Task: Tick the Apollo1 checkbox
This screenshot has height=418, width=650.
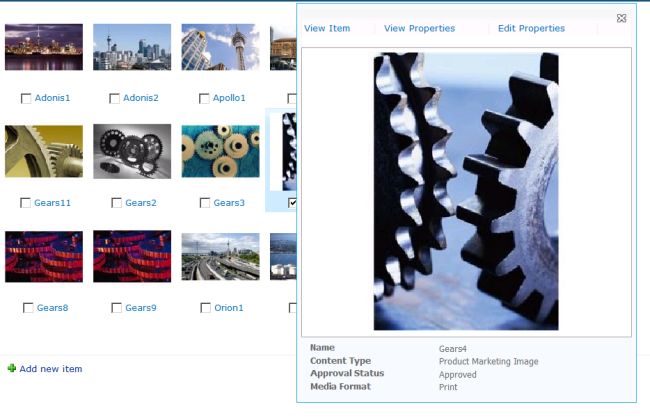Action: [x=204, y=98]
